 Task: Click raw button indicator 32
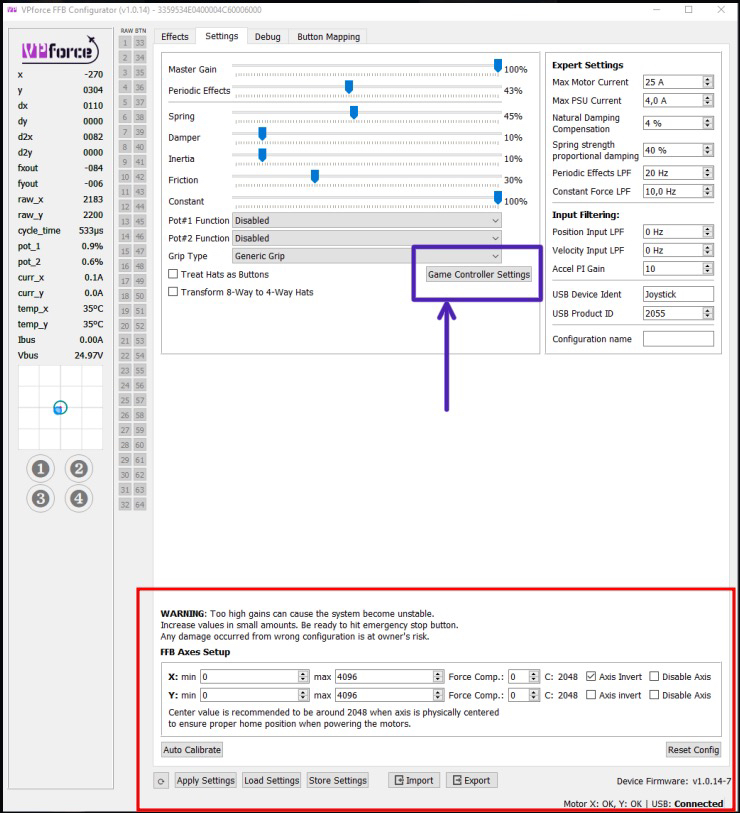(x=125, y=504)
